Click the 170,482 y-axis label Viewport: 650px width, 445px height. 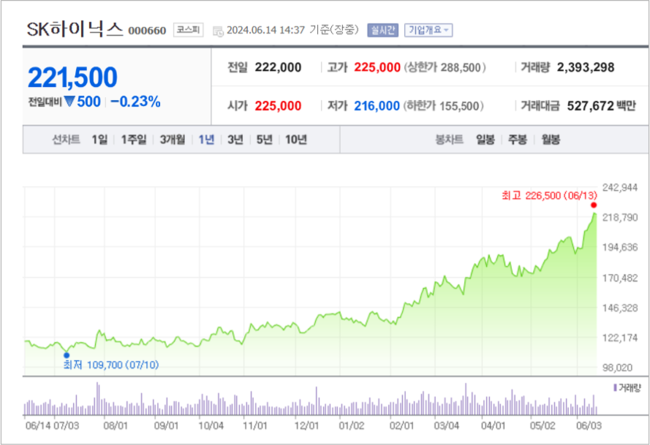coord(620,278)
